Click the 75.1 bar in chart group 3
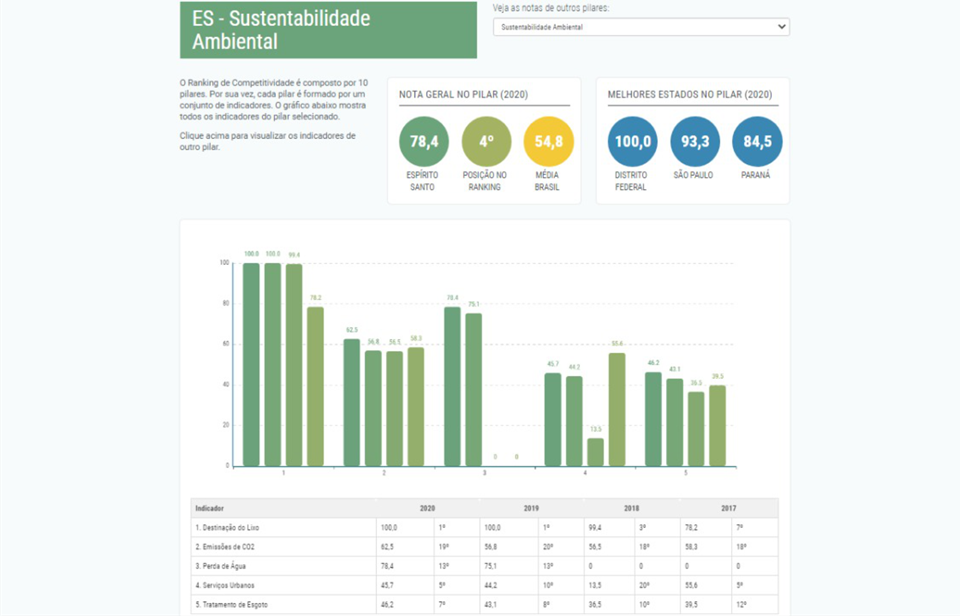960x616 pixels. click(x=473, y=390)
